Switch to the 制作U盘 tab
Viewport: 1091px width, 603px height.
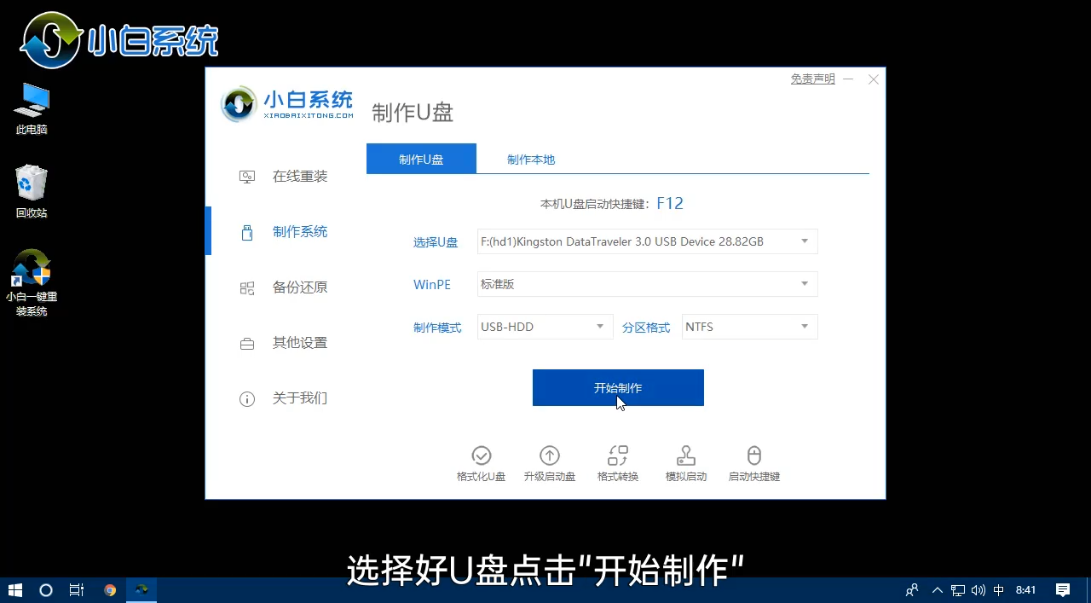pyautogui.click(x=421, y=159)
